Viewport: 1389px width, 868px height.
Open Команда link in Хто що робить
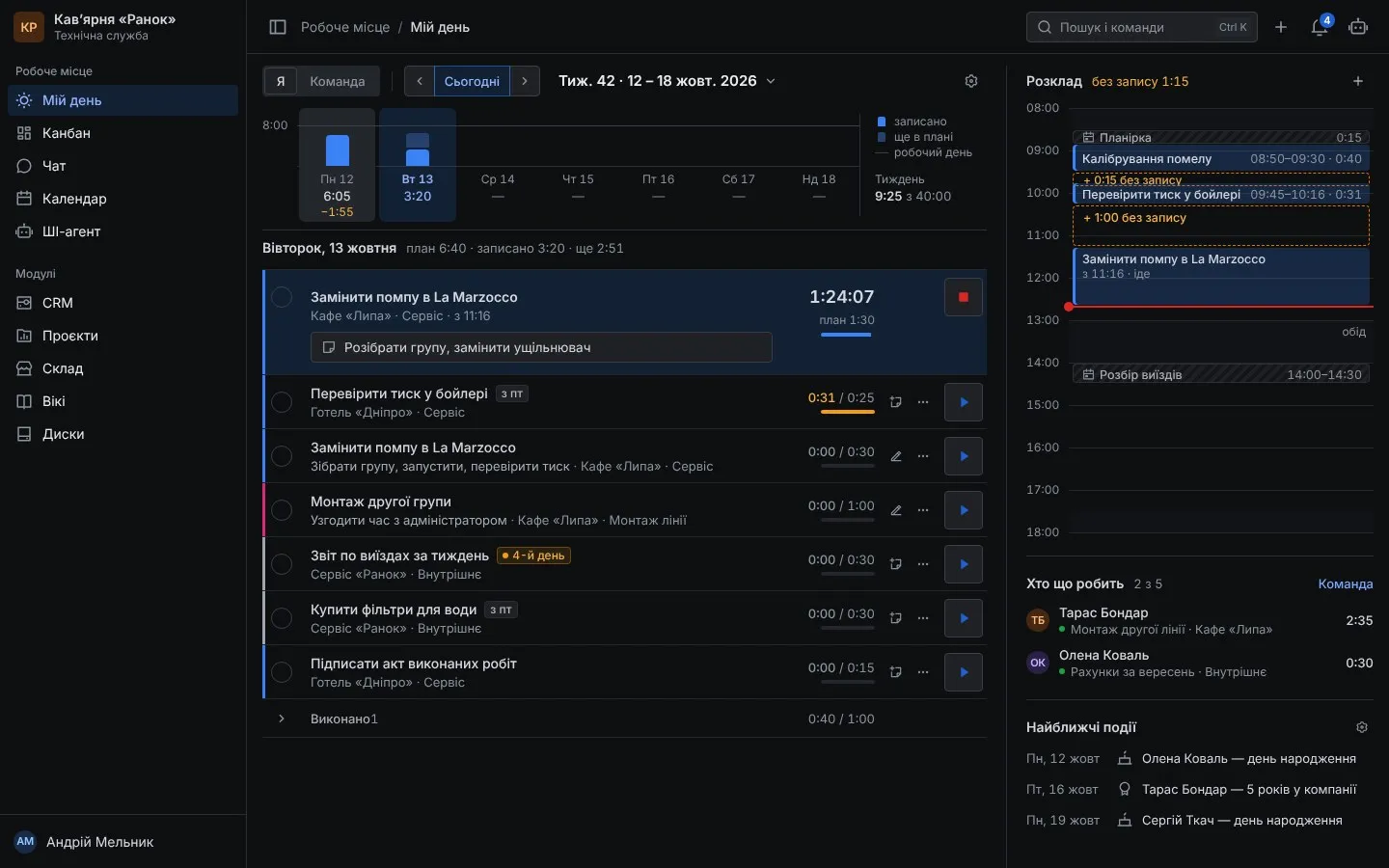[1345, 583]
